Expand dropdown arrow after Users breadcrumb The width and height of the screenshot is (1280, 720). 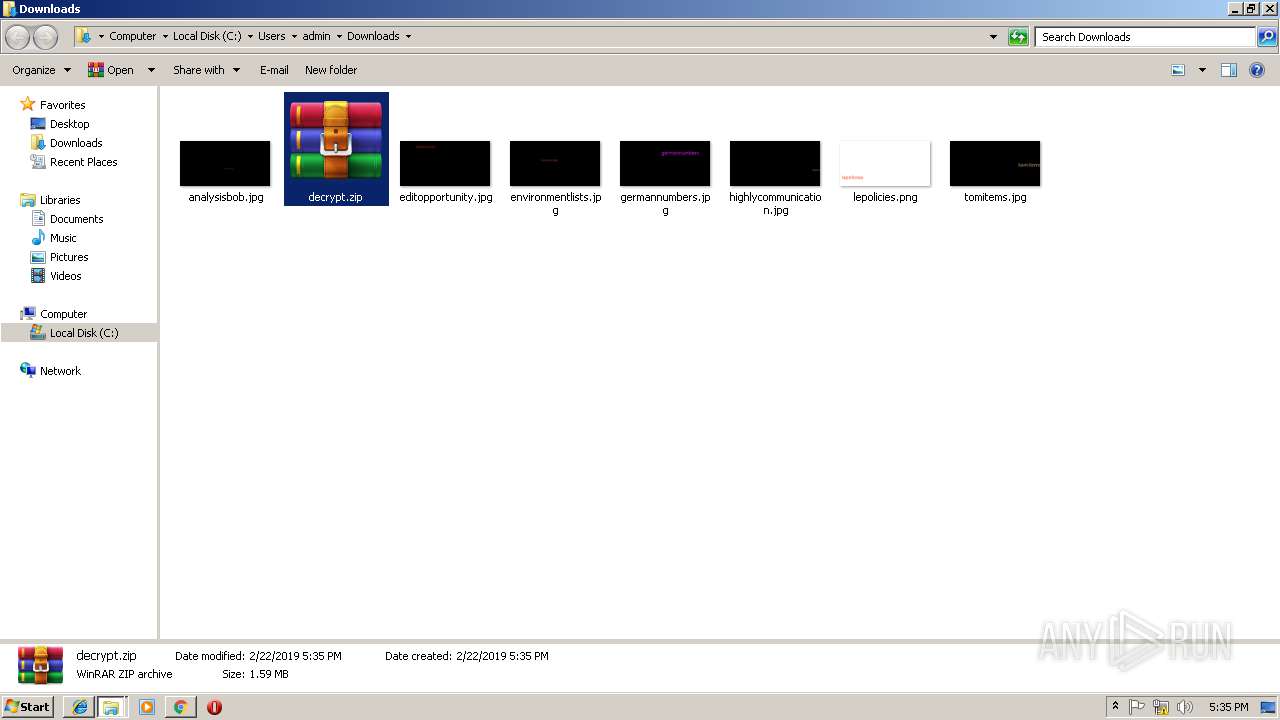(294, 36)
